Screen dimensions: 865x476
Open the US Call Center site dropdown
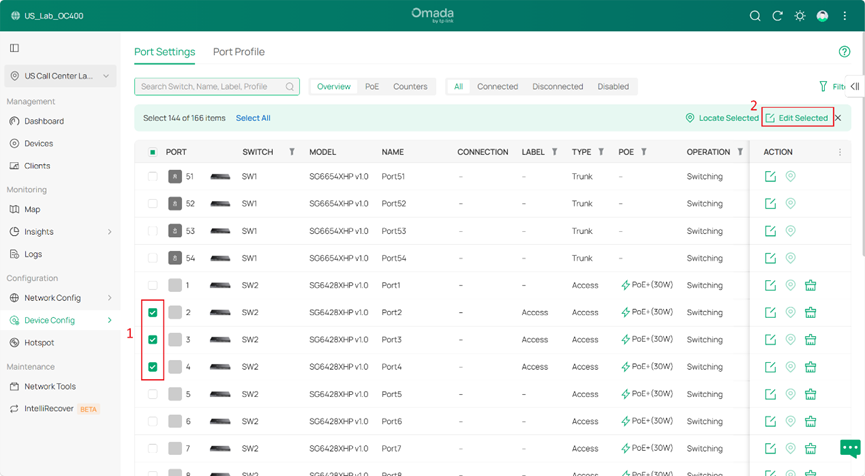60,76
